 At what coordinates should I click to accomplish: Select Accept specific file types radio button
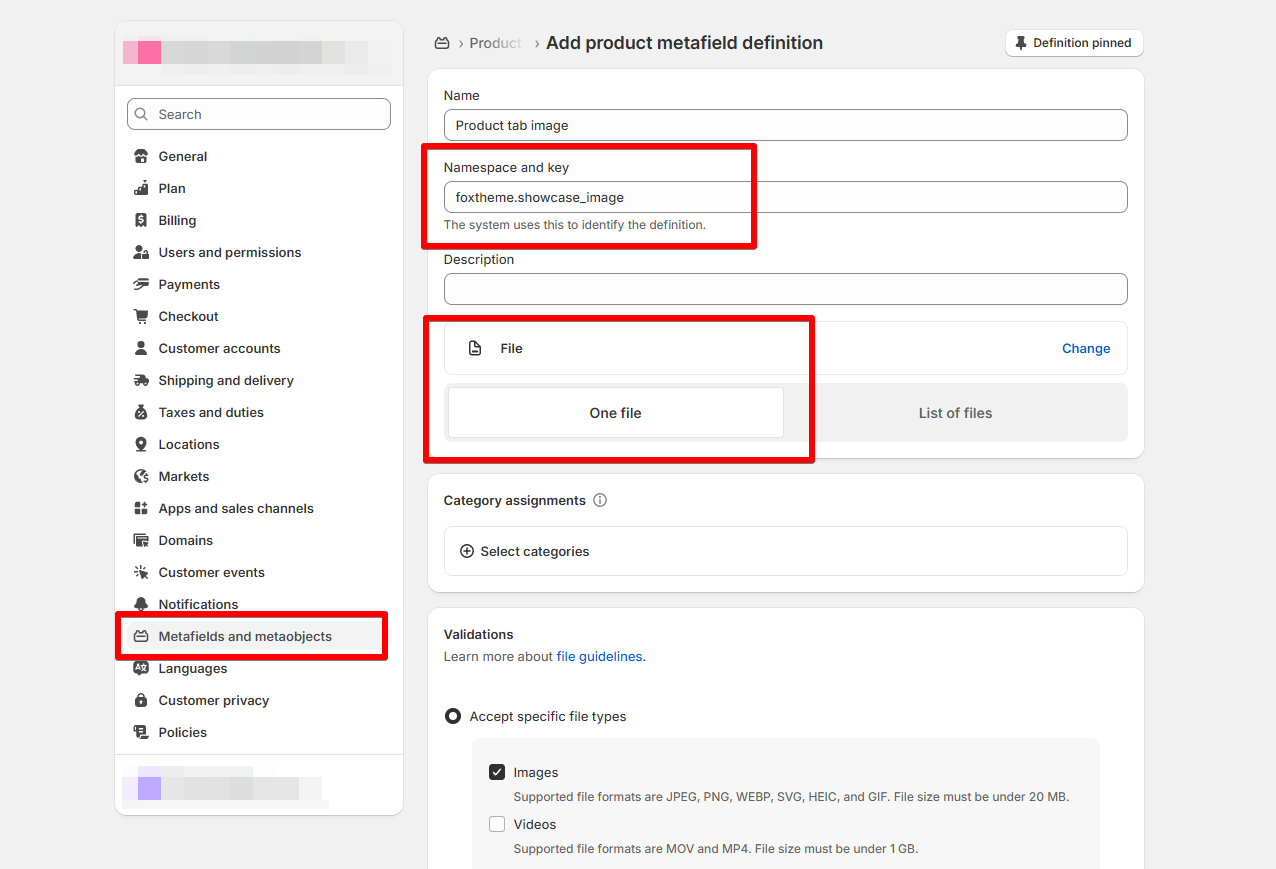tap(453, 717)
